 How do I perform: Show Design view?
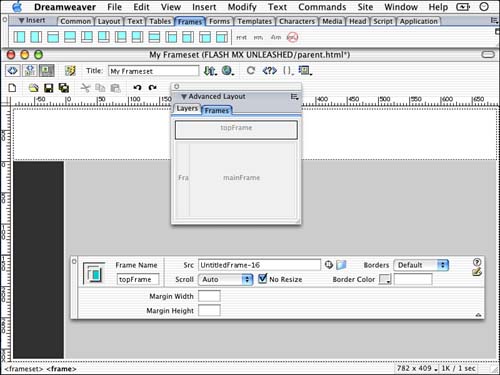click(x=47, y=71)
